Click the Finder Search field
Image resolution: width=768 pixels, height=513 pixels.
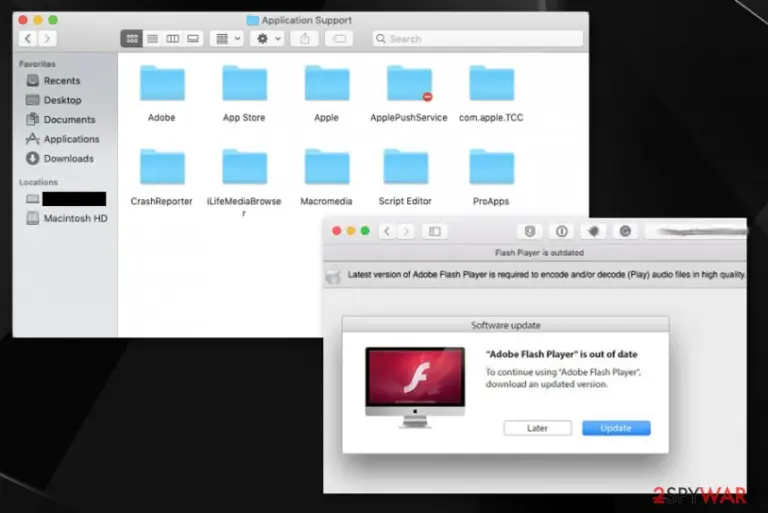point(478,39)
